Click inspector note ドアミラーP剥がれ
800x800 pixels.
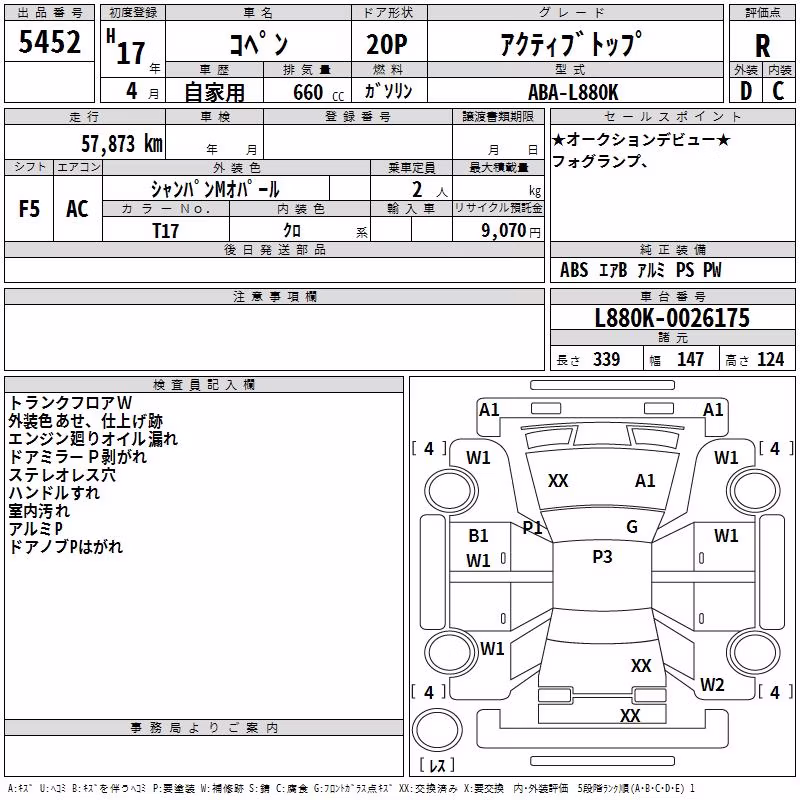[x=78, y=457]
